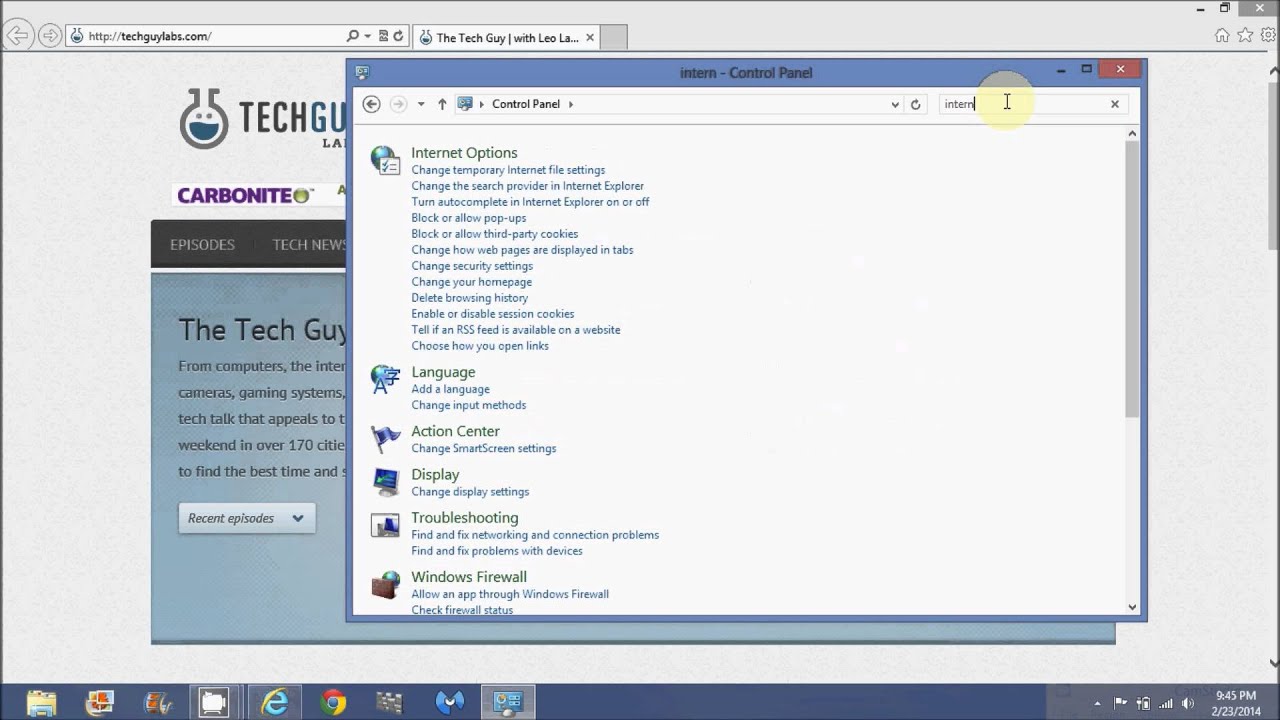Screen dimensions: 1280x720
Task: Click Delete browsing history link
Action: [x=469, y=298]
